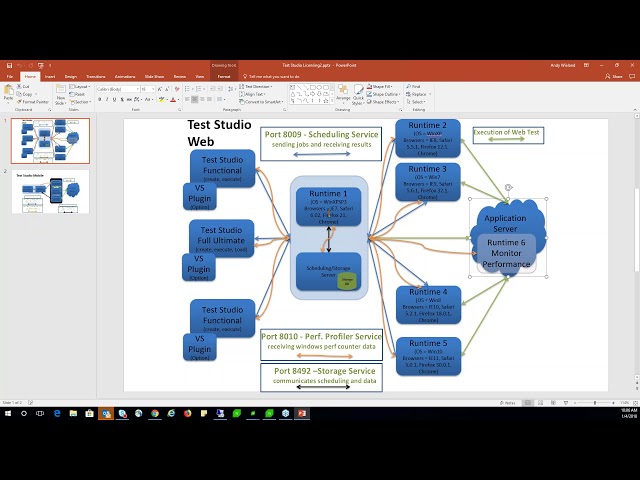Open Microsoft Edge from taskbar
The image size is (640, 480).
point(57,413)
